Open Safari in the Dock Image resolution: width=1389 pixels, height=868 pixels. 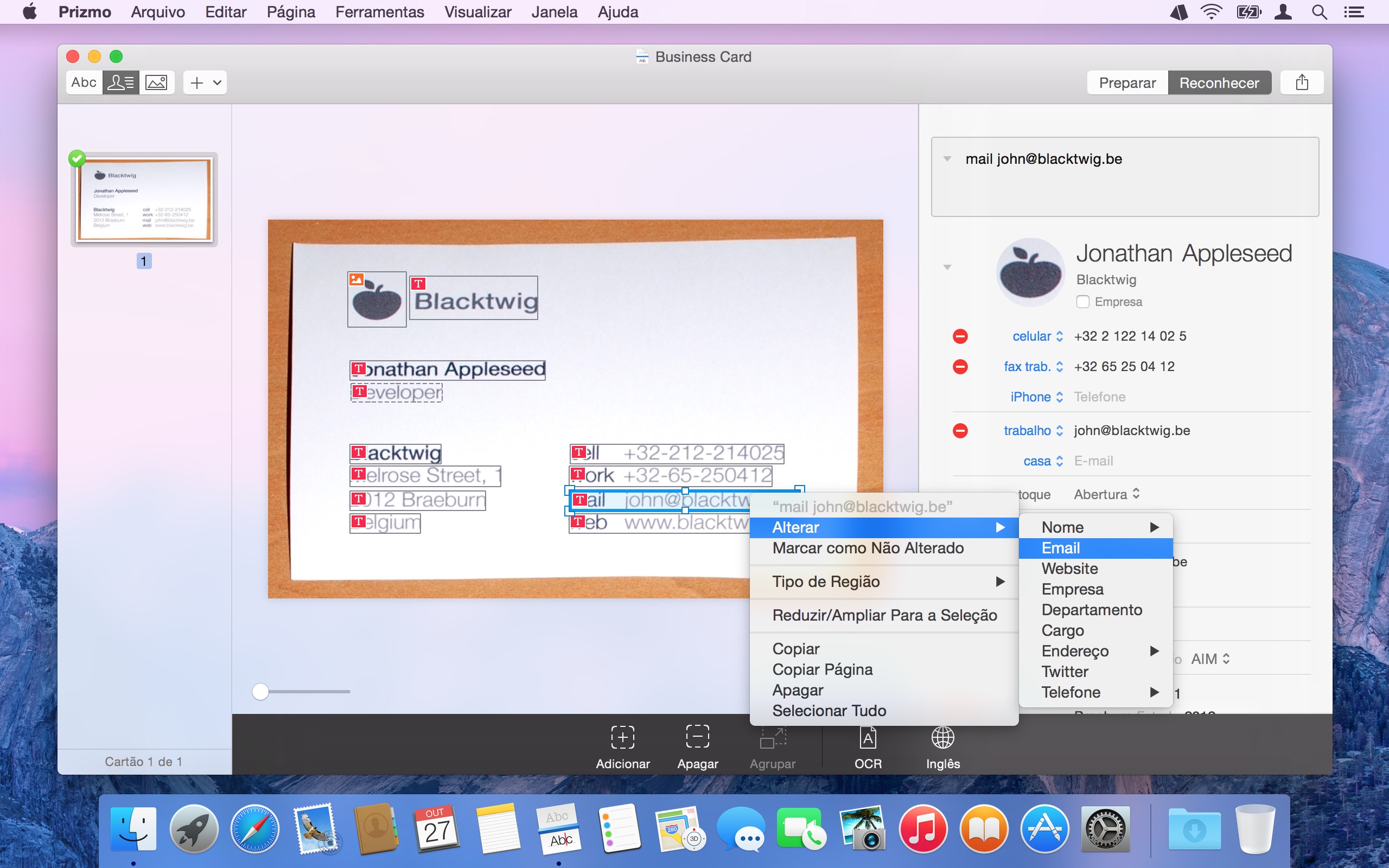255,829
